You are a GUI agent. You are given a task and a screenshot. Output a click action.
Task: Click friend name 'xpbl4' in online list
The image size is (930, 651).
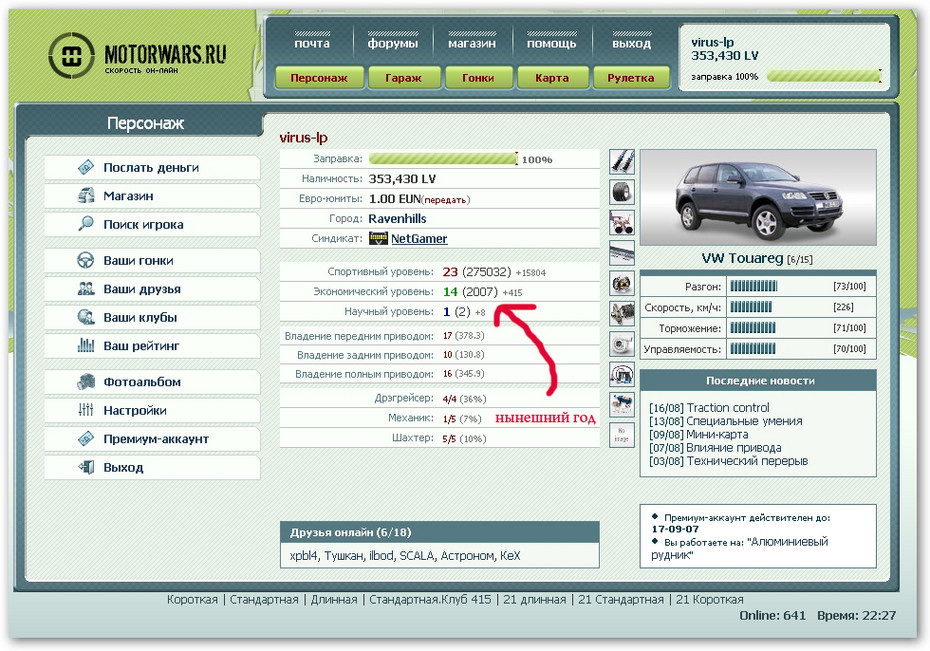tap(303, 556)
